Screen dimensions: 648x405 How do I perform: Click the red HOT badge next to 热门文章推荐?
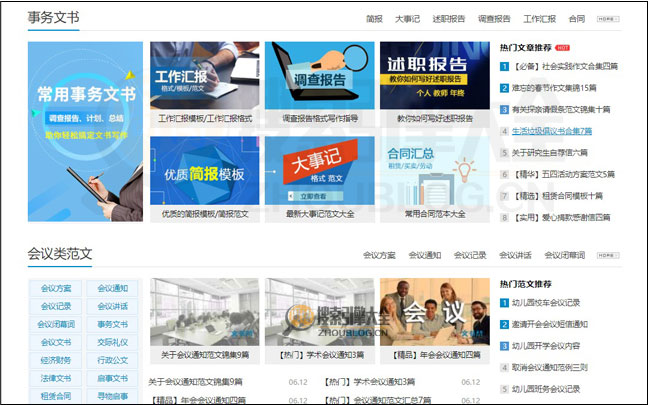(x=563, y=47)
